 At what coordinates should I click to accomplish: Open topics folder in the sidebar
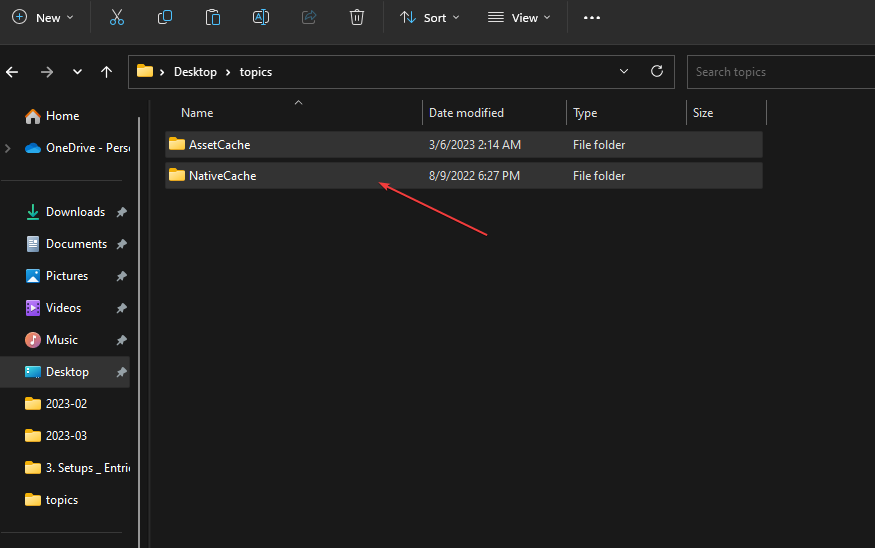pos(51,500)
